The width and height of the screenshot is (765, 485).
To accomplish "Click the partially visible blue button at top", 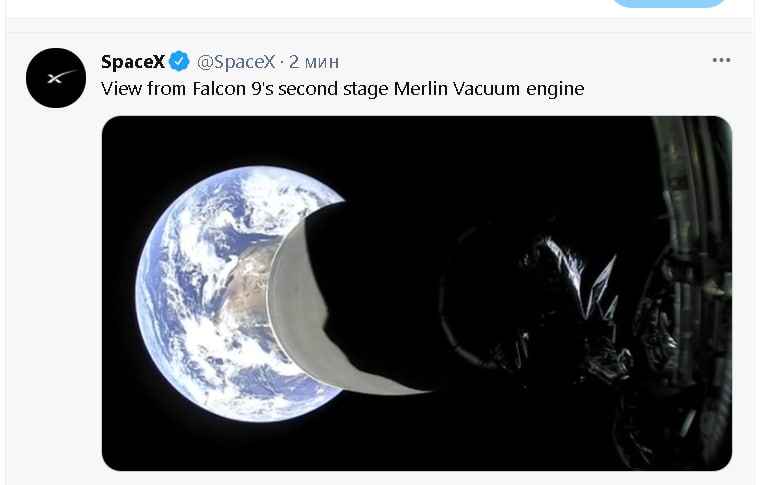I will [x=668, y=3].
